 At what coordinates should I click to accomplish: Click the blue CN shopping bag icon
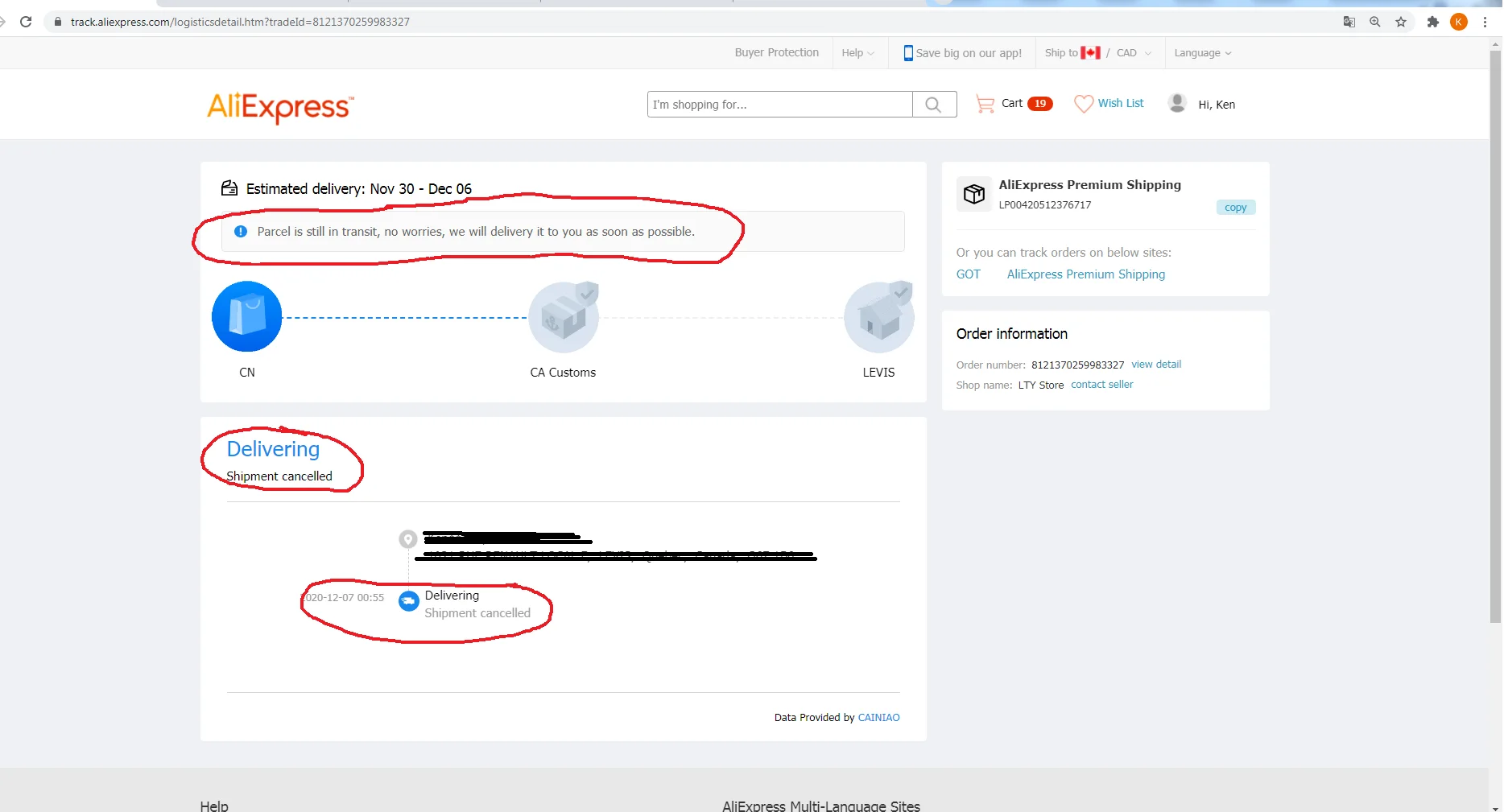pos(247,316)
